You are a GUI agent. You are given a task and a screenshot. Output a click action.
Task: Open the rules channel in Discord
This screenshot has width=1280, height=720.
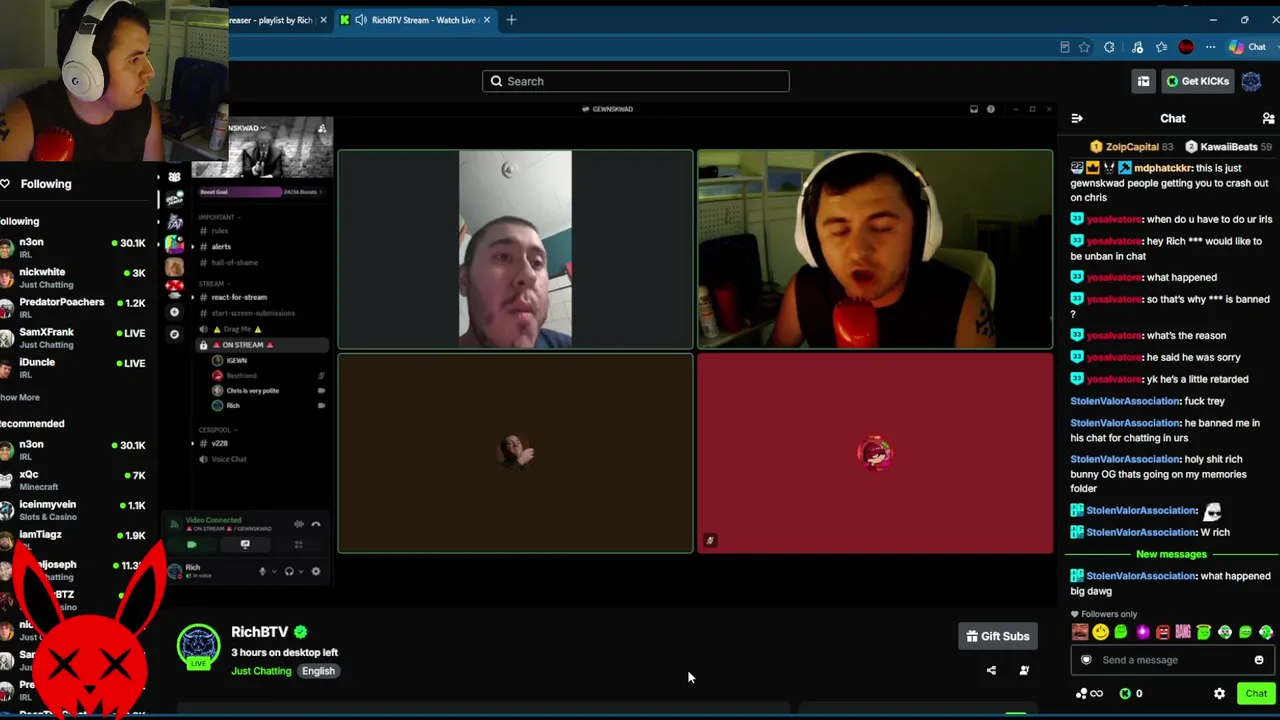[260, 231]
